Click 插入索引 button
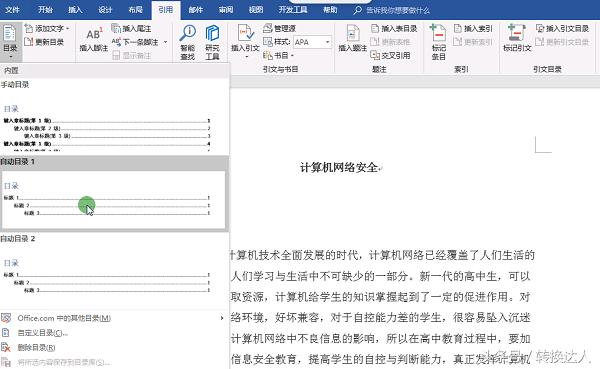Screen dimensions: 600x369 coord(473,28)
